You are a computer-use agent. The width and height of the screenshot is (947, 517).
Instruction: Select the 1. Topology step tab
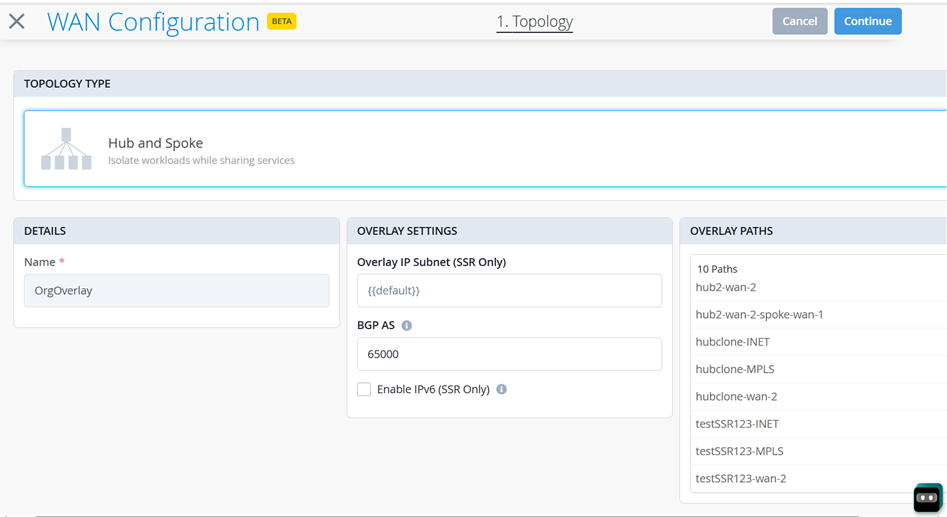click(x=534, y=22)
